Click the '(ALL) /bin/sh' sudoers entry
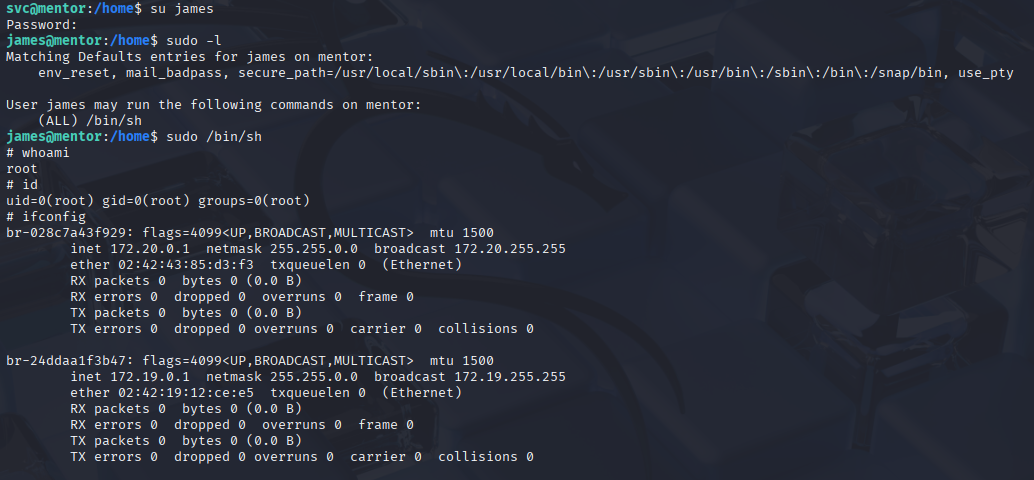The height and width of the screenshot is (480, 1034). pyautogui.click(x=90, y=121)
